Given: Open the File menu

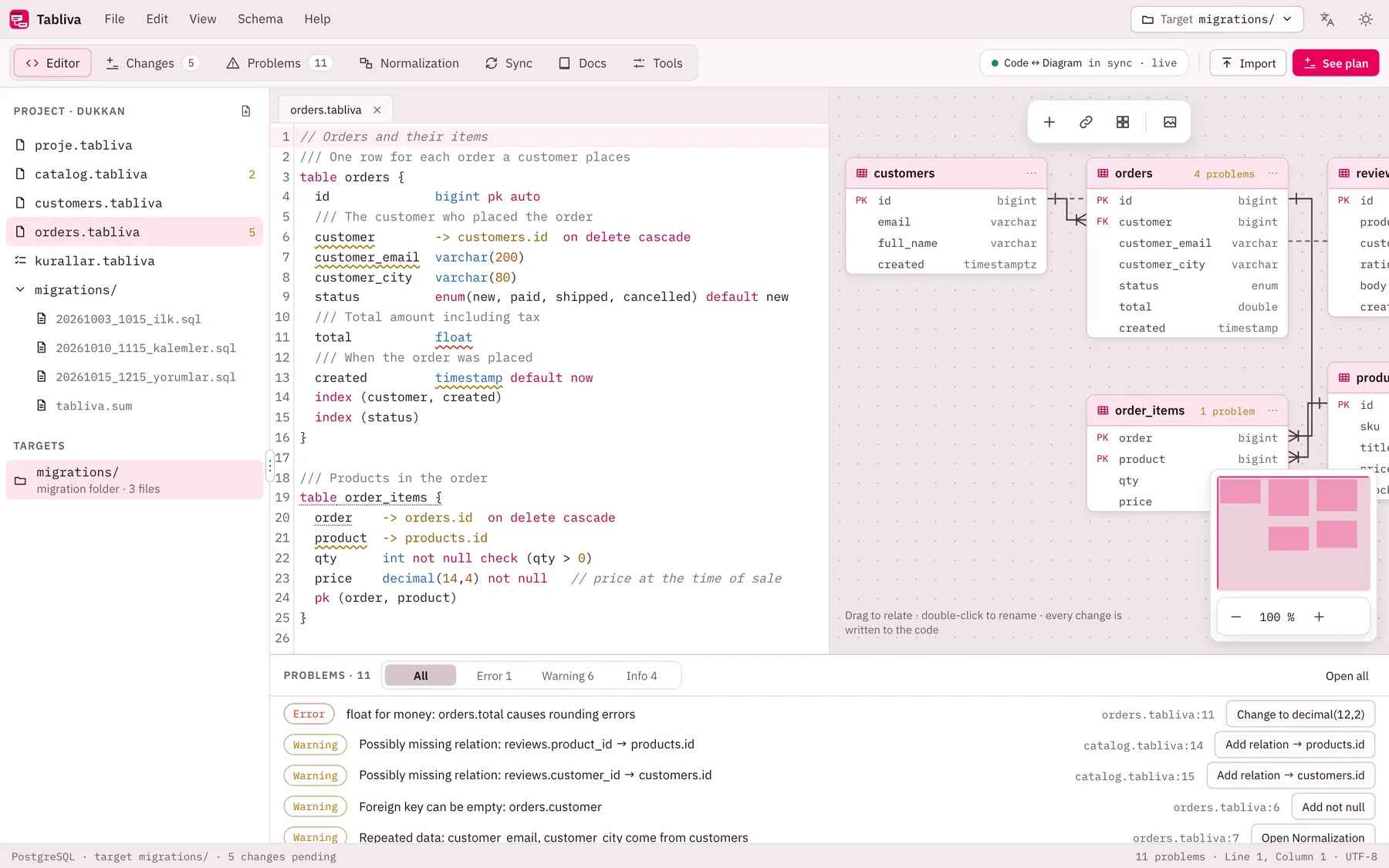Looking at the screenshot, I should [114, 19].
